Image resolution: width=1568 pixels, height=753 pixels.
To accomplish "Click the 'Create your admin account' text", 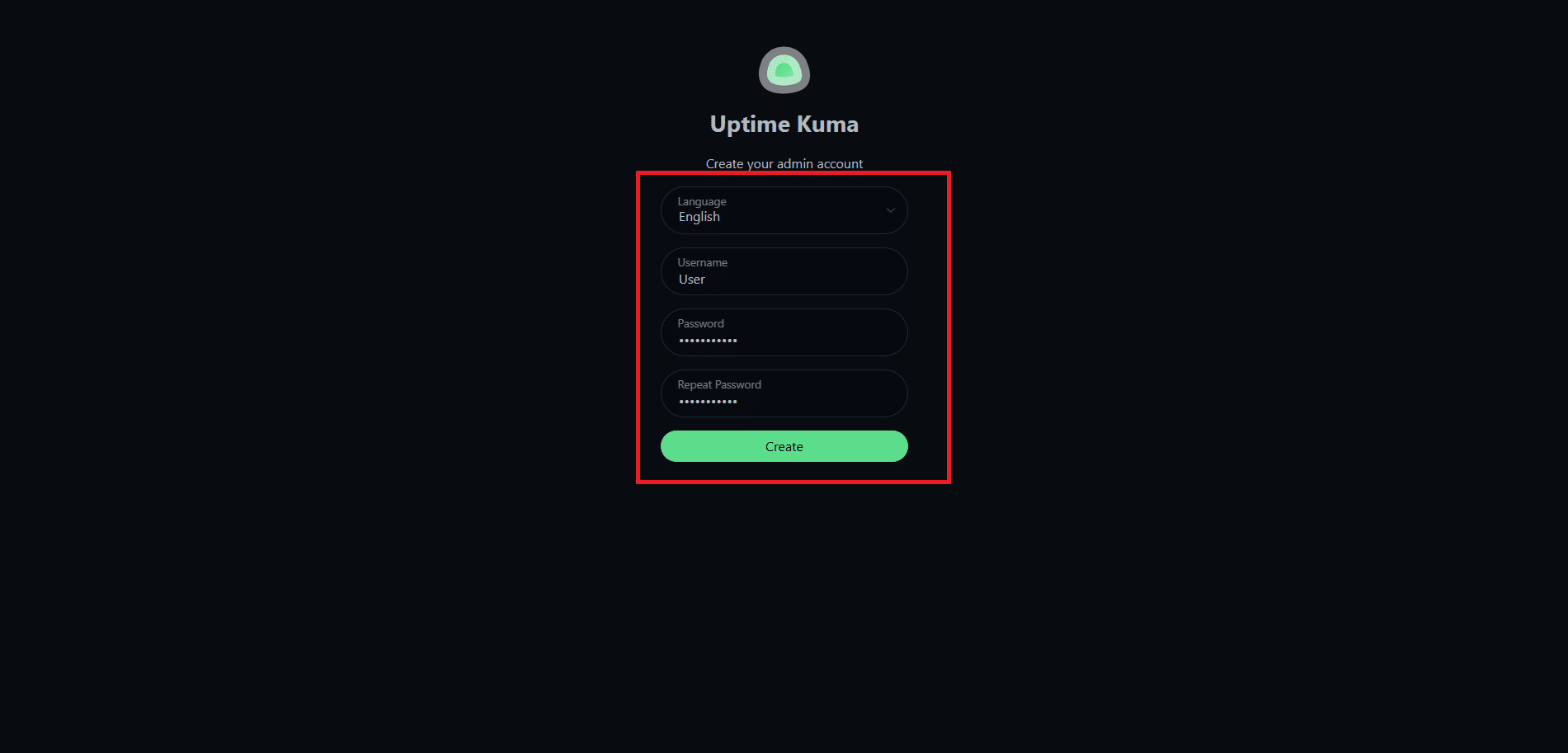I will pyautogui.click(x=784, y=163).
